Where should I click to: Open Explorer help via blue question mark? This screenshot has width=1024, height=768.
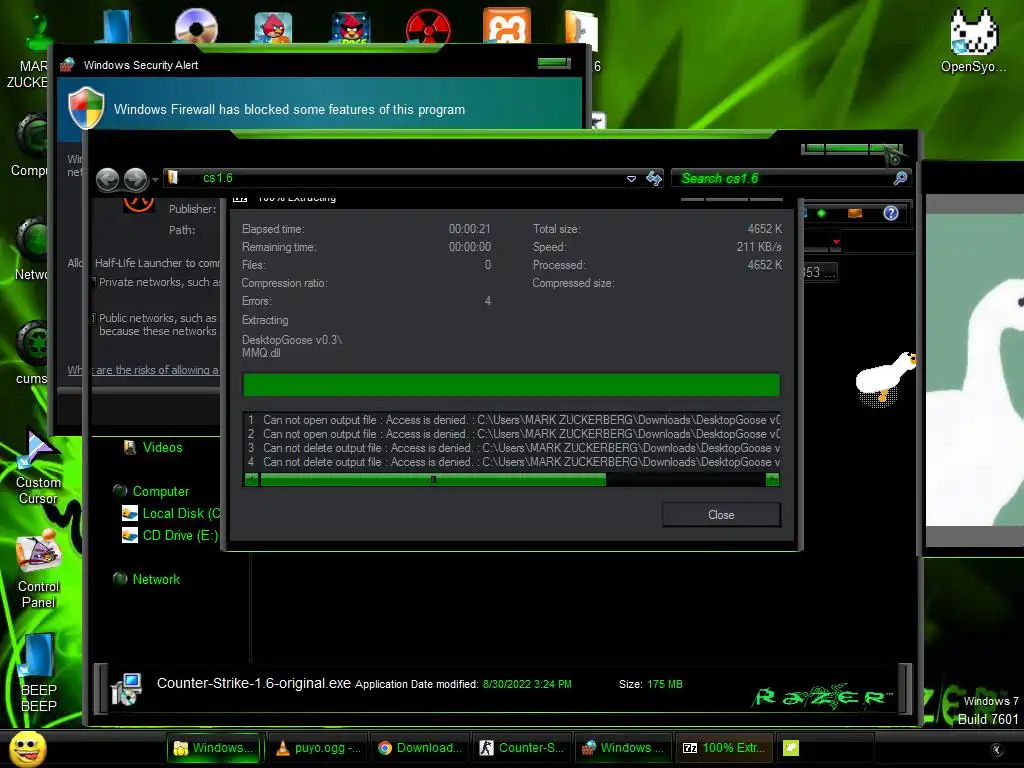891,213
